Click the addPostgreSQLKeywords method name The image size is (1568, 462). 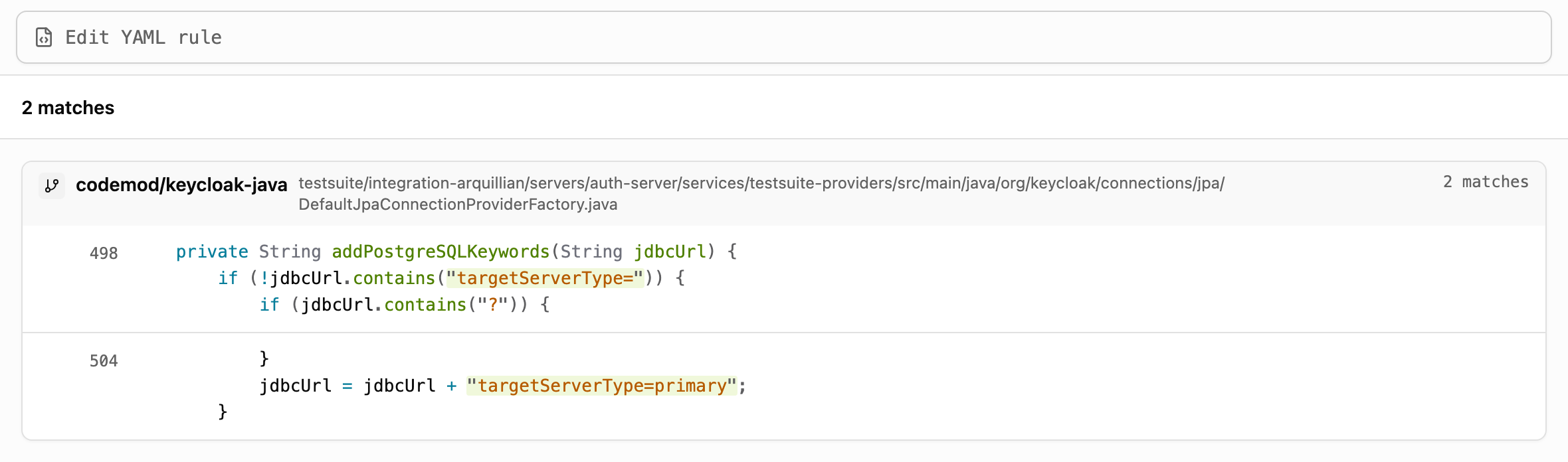441,252
